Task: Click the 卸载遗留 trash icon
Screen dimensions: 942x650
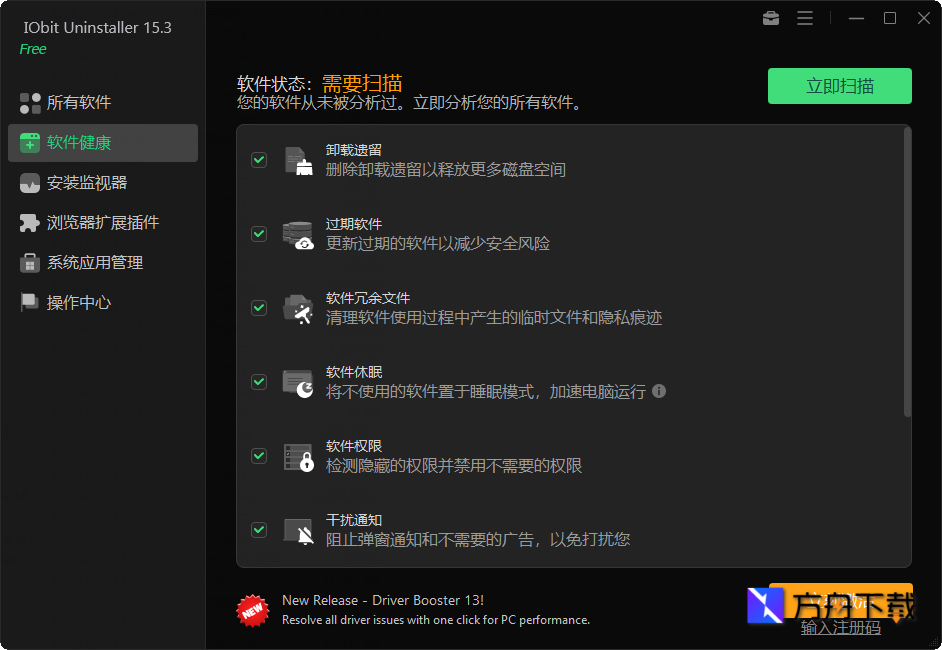Action: 298,159
